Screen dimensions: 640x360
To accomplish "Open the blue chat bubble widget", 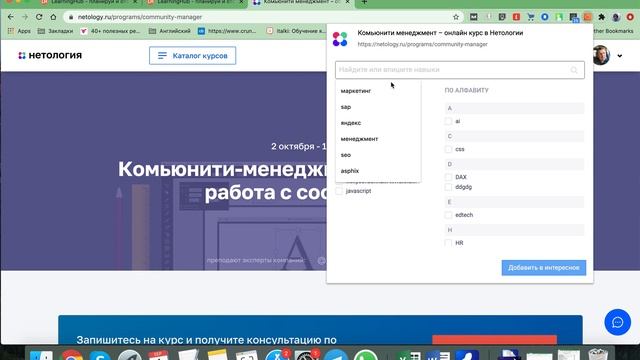I will pos(618,322).
